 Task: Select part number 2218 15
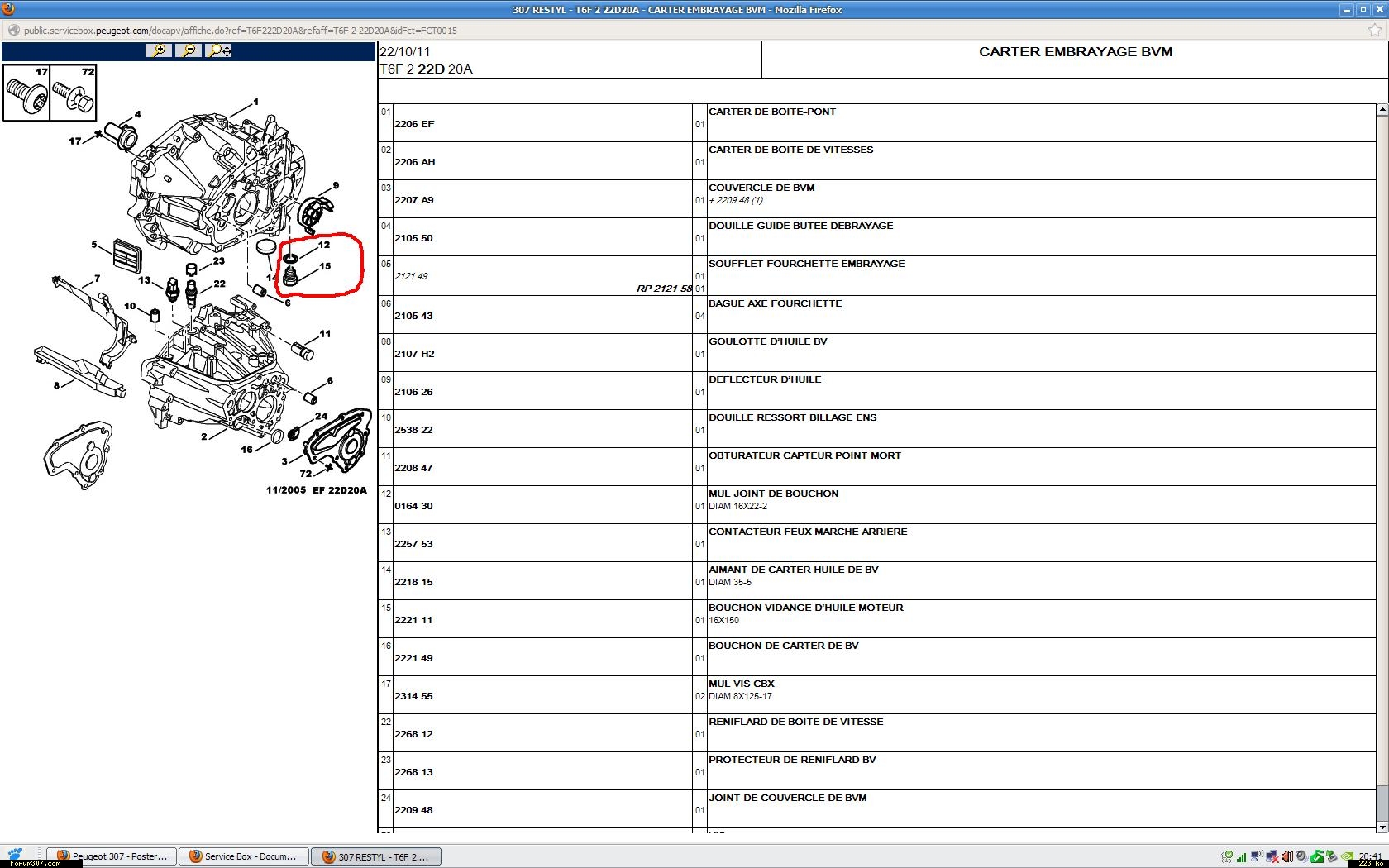413,582
